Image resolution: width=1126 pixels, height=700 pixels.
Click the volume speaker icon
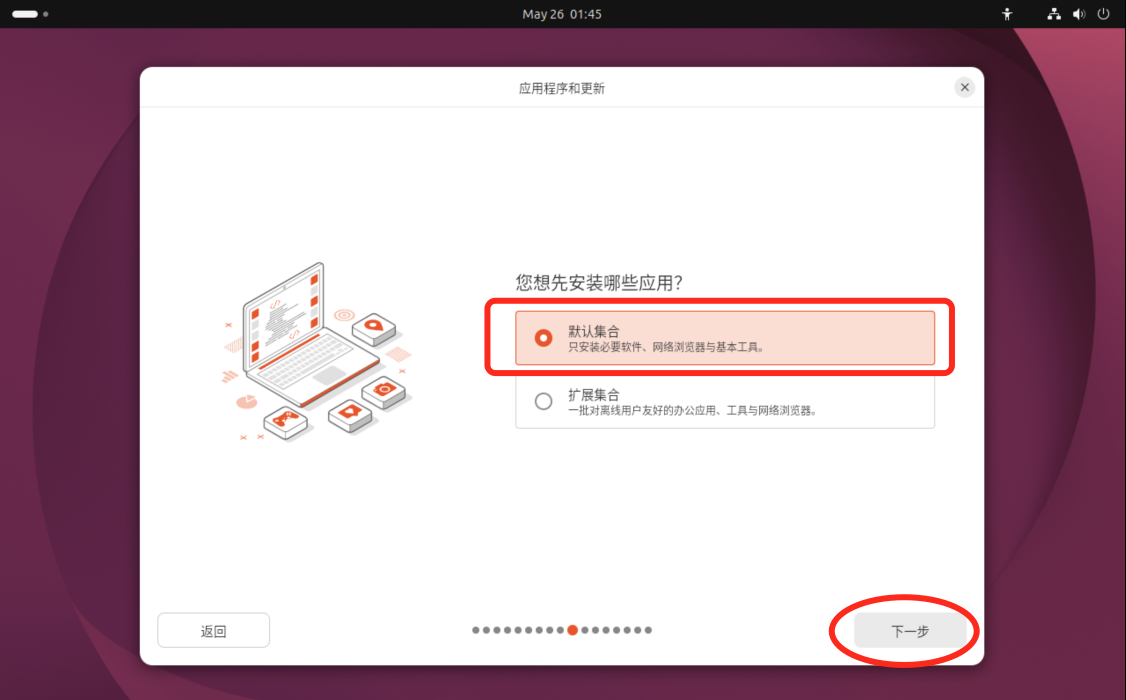tap(1079, 14)
